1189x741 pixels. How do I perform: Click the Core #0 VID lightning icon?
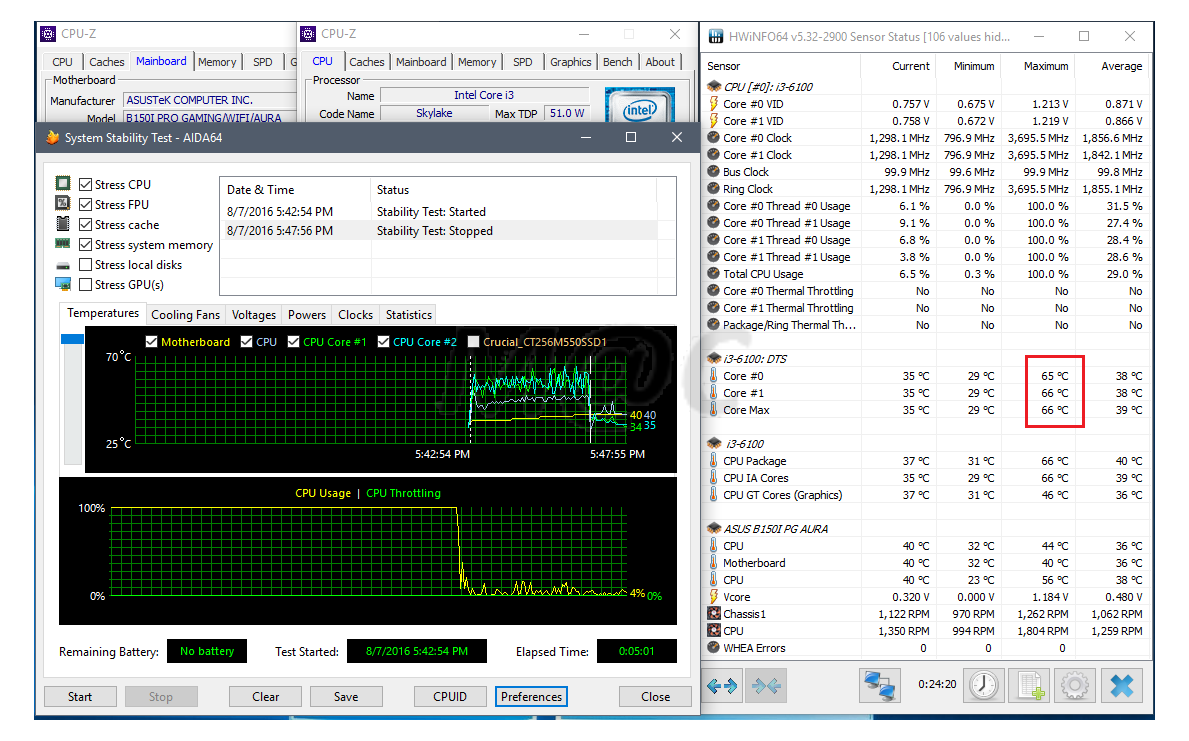(x=713, y=104)
